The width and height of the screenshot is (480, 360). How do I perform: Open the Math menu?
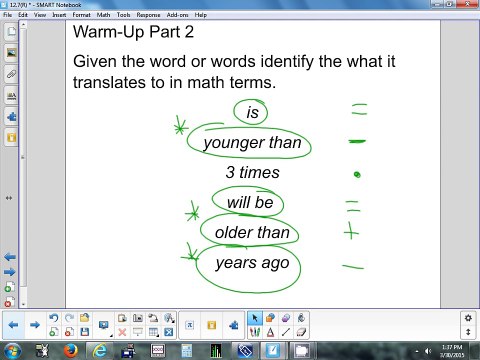(103, 15)
